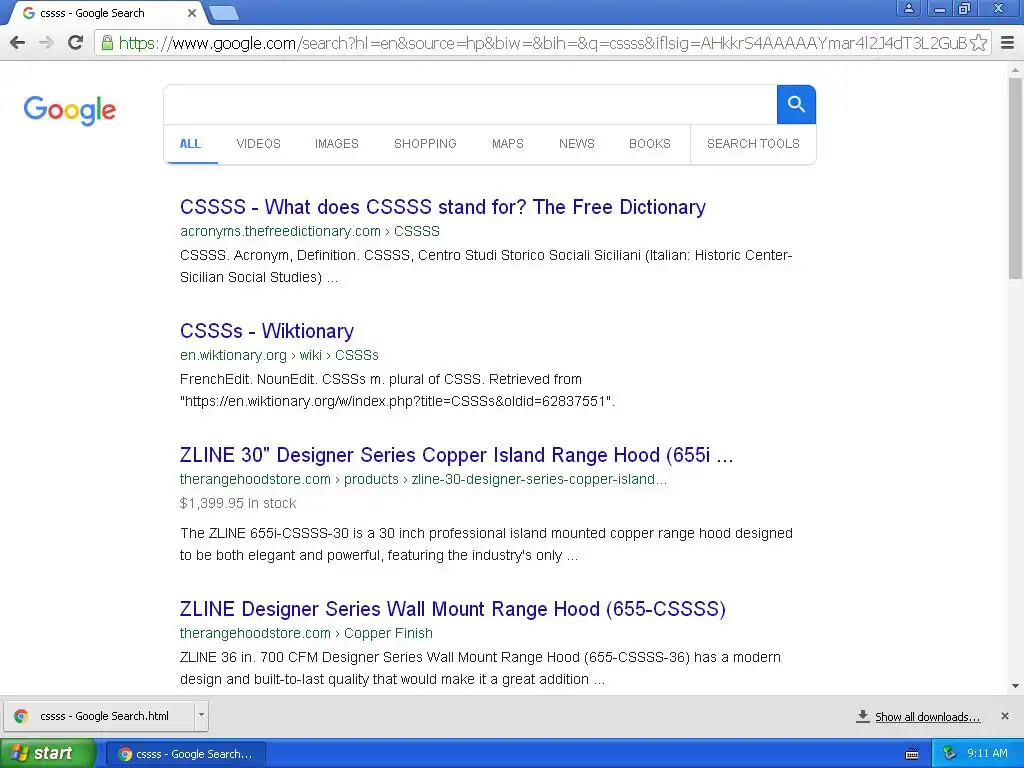Image resolution: width=1024 pixels, height=768 pixels.
Task: Click acronyms.thefreedictionary.com breadcrumb
Action: (310, 231)
